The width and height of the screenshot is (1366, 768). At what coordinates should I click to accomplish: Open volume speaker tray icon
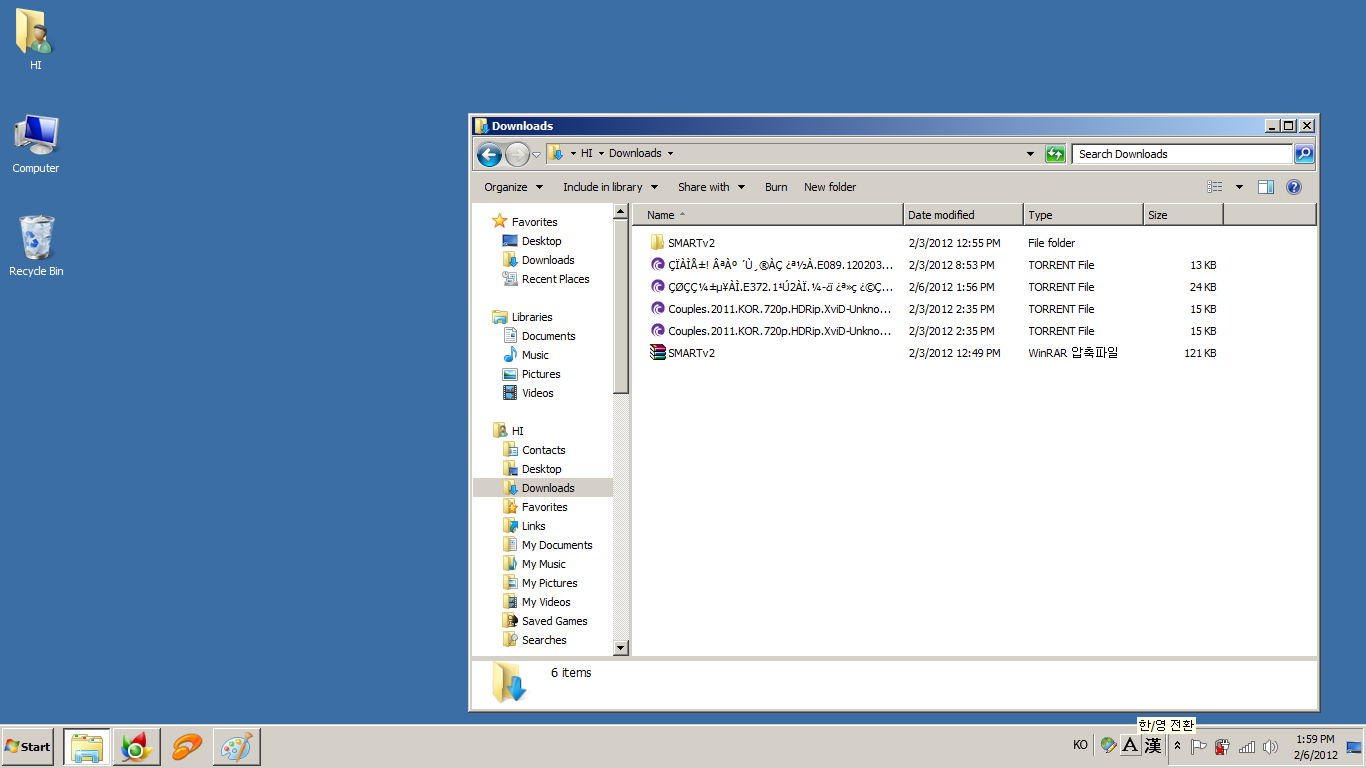[1270, 747]
